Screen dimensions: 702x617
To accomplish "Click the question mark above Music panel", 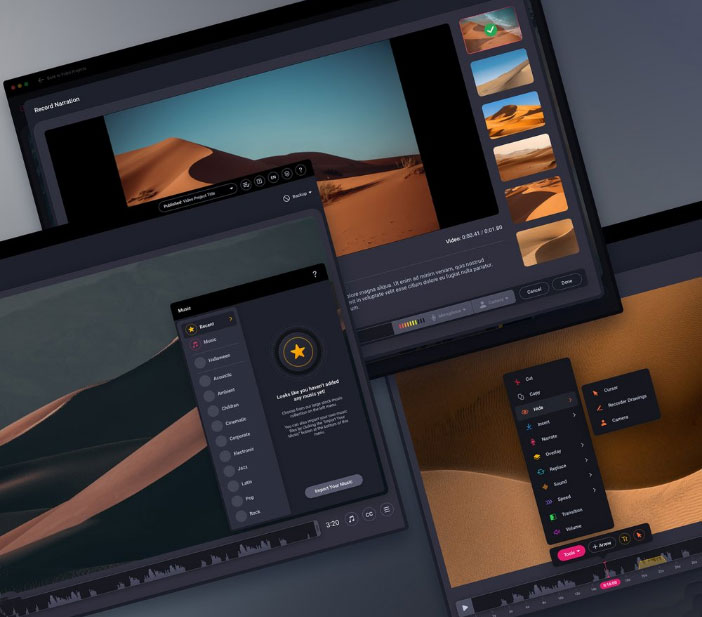I will click(x=315, y=274).
